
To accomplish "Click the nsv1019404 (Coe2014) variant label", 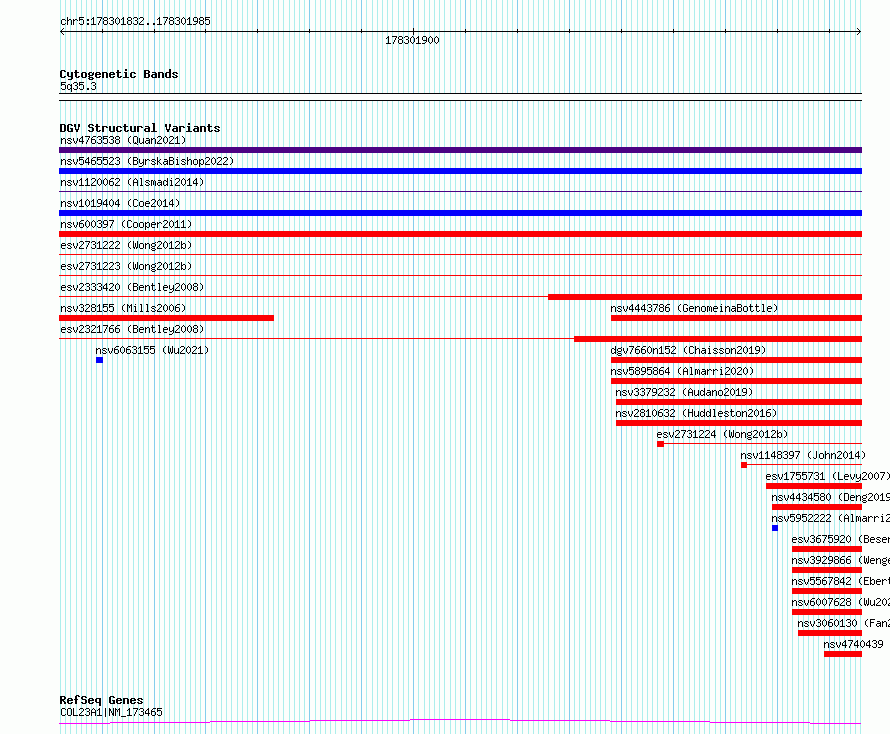I will [x=120, y=203].
